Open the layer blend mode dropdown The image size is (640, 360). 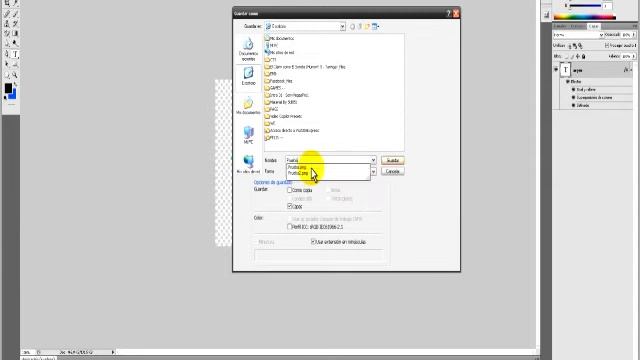(601, 35)
